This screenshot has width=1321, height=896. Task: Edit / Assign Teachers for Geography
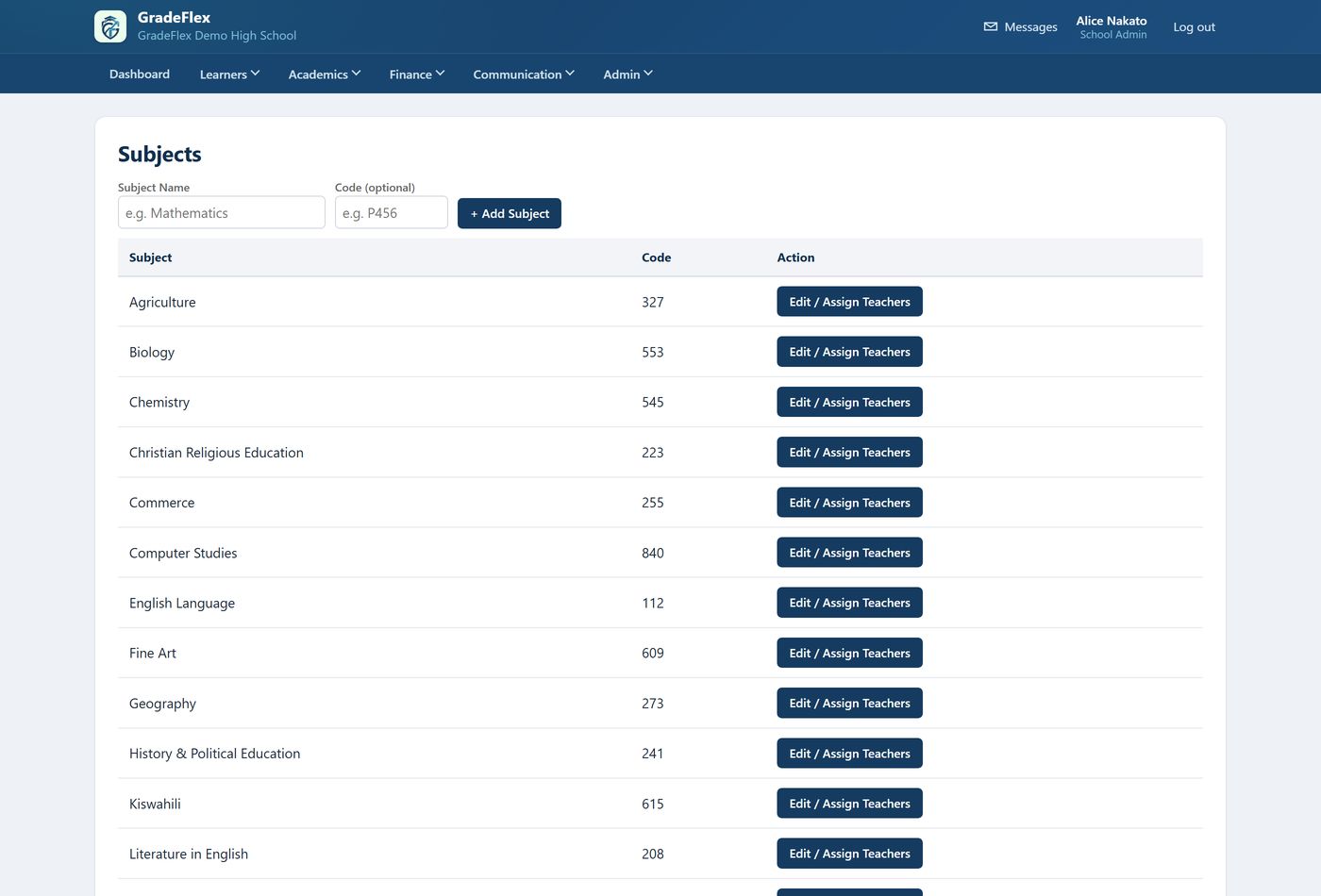coord(849,703)
